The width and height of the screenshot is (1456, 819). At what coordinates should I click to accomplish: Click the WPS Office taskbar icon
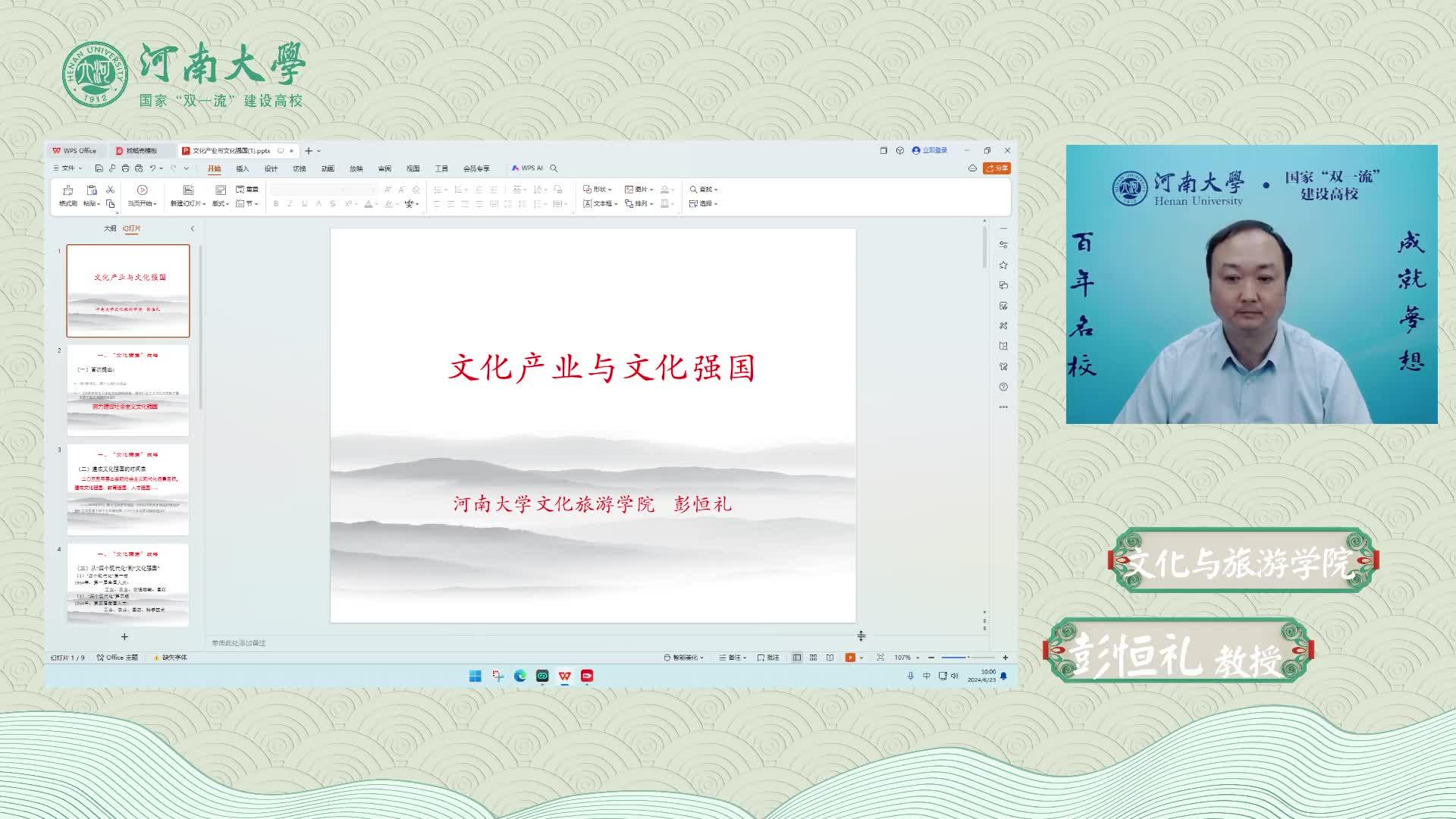coord(565,676)
